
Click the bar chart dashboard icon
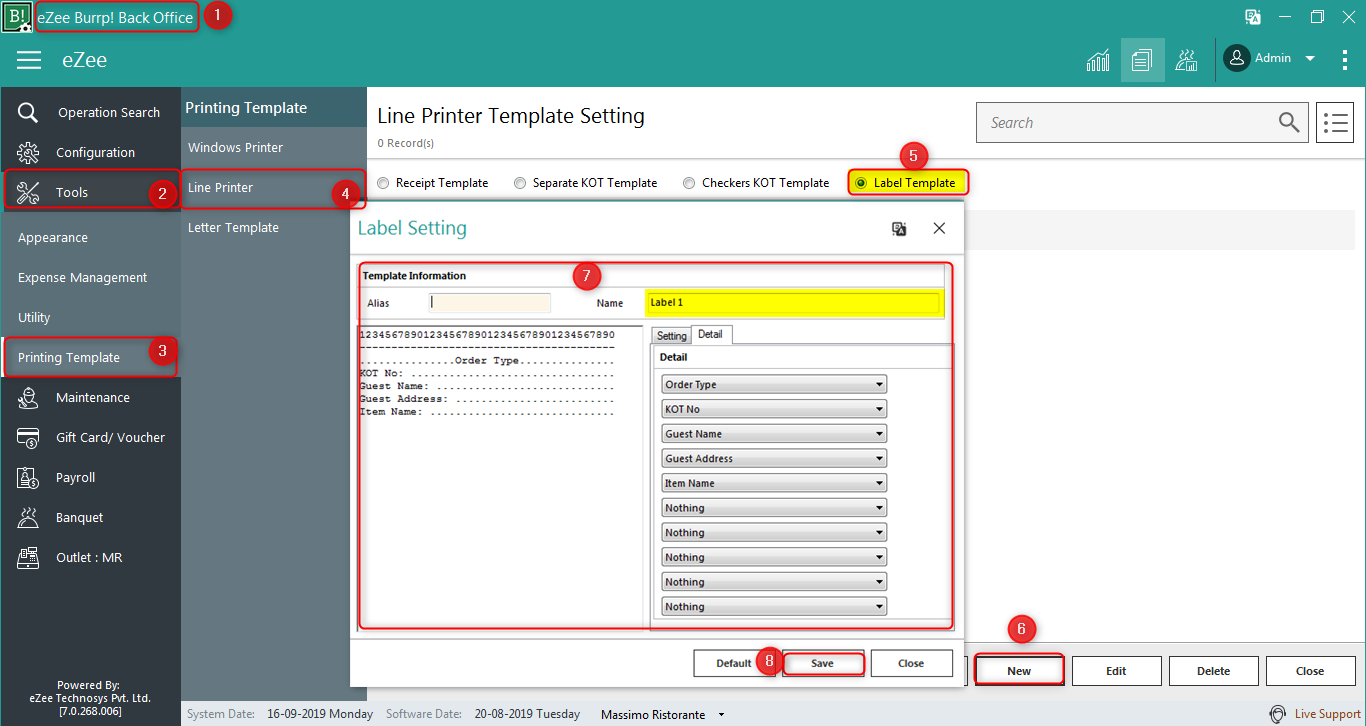1098,60
